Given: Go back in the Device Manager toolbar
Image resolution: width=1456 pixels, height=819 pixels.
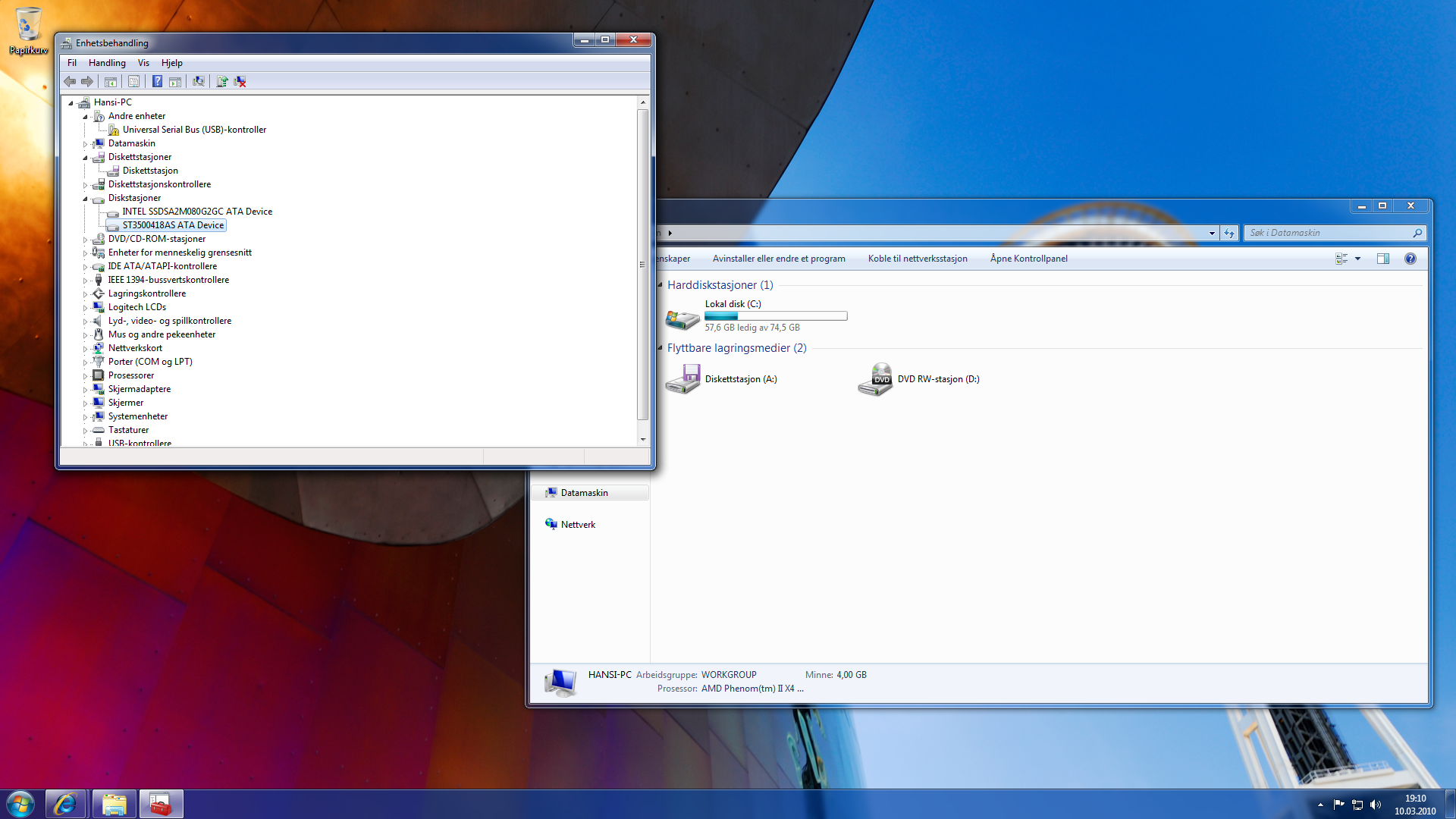Looking at the screenshot, I should pyautogui.click(x=70, y=81).
